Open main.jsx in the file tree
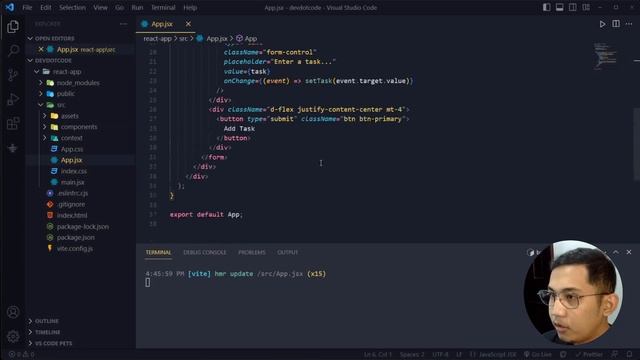The height and width of the screenshot is (360, 640). point(73,182)
